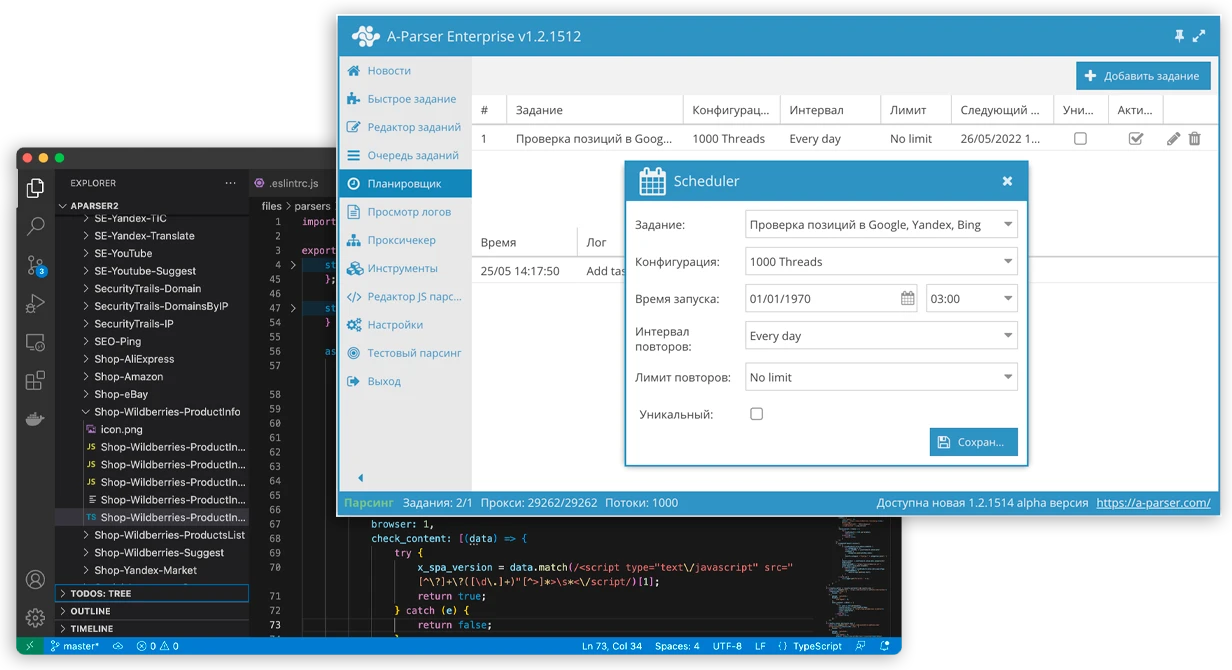The height and width of the screenshot is (670, 1232).
Task: Open Run and Debug in VS Code
Action: (x=35, y=303)
